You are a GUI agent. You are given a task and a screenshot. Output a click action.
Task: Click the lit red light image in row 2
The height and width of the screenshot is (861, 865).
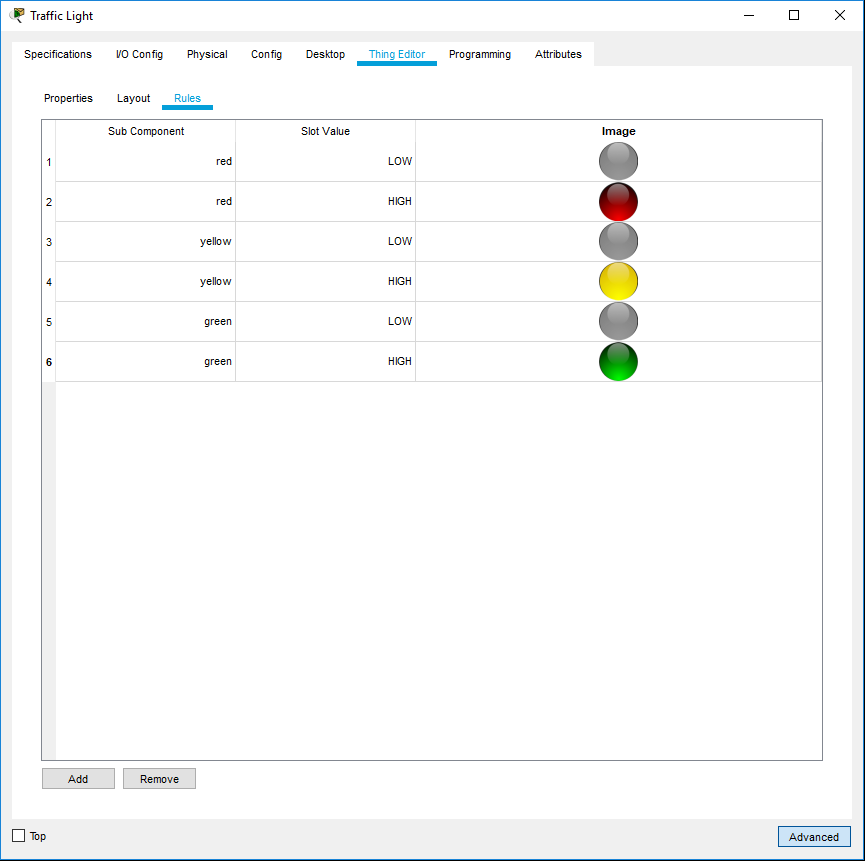618,201
